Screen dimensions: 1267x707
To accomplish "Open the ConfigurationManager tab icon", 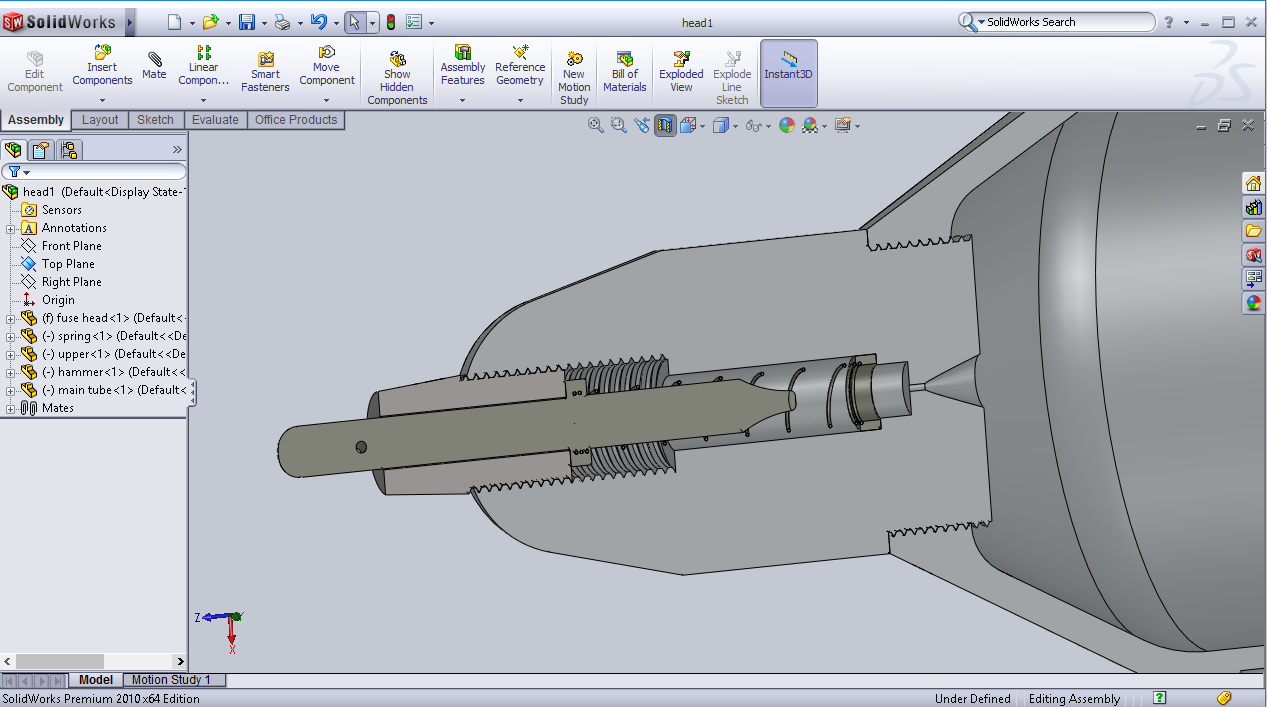I will click(x=69, y=150).
